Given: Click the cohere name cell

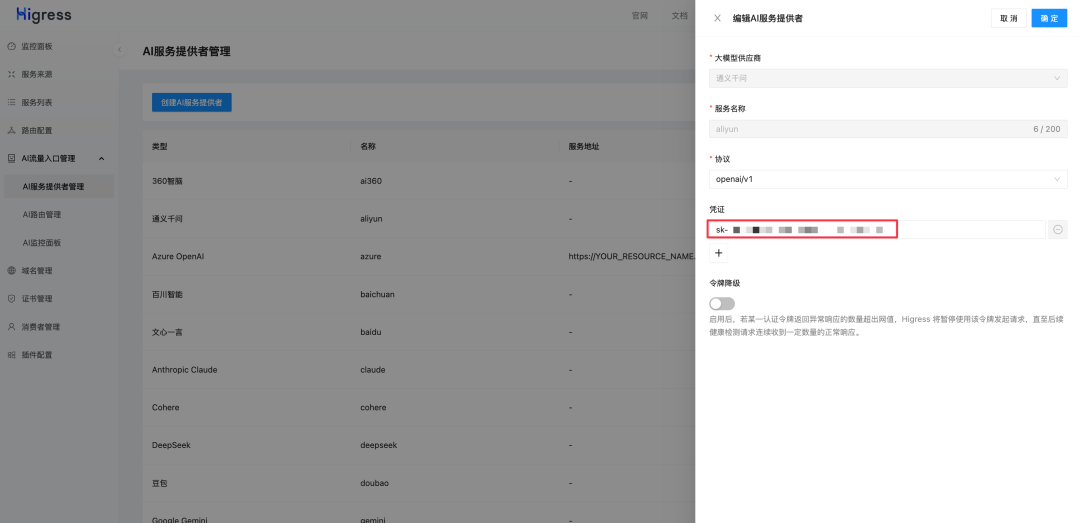Looking at the screenshot, I should pyautogui.click(x=373, y=407).
